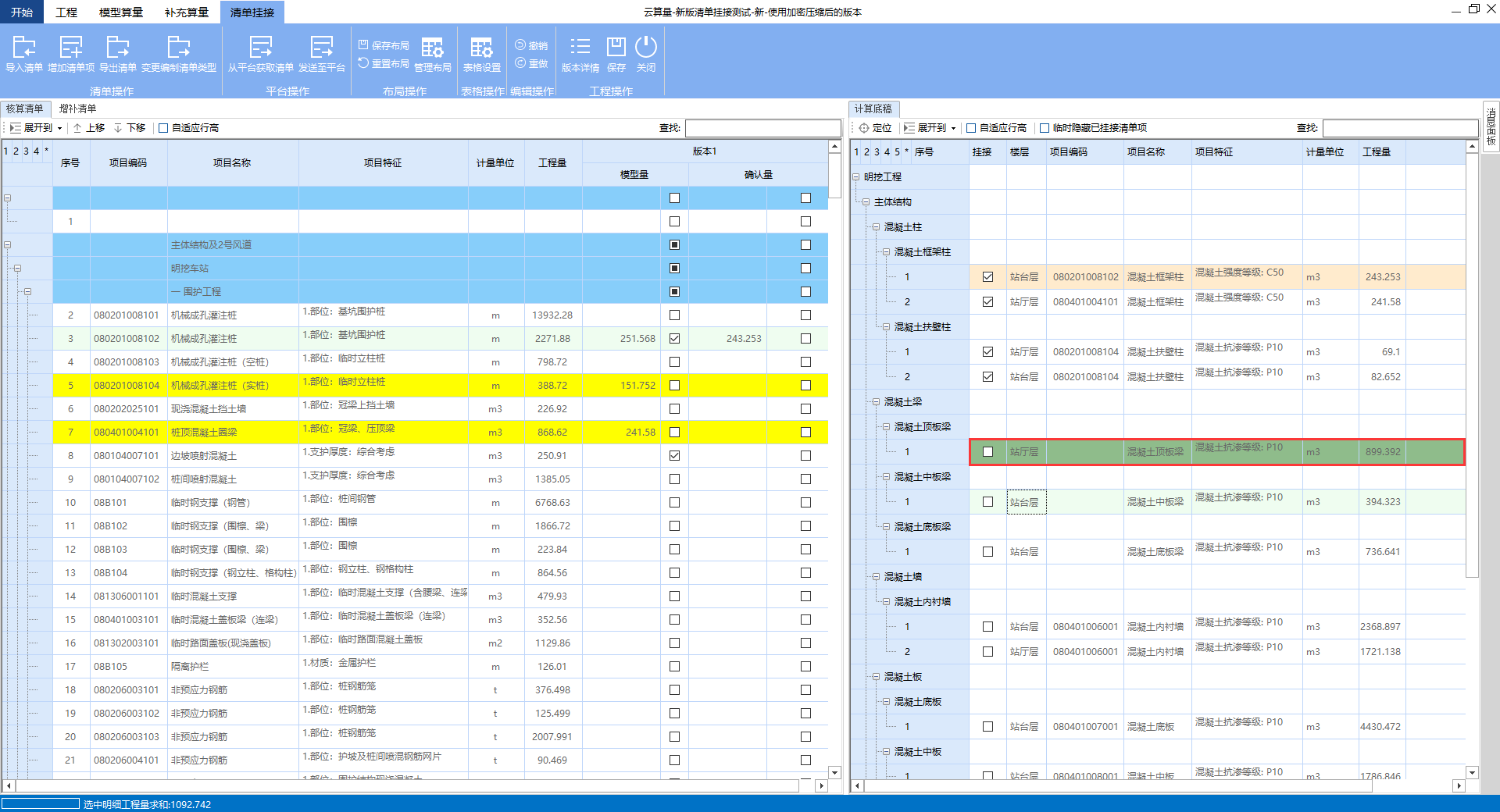Click the 重置布局 icon
Screen dimensions: 1500x812
pyautogui.click(x=363, y=62)
